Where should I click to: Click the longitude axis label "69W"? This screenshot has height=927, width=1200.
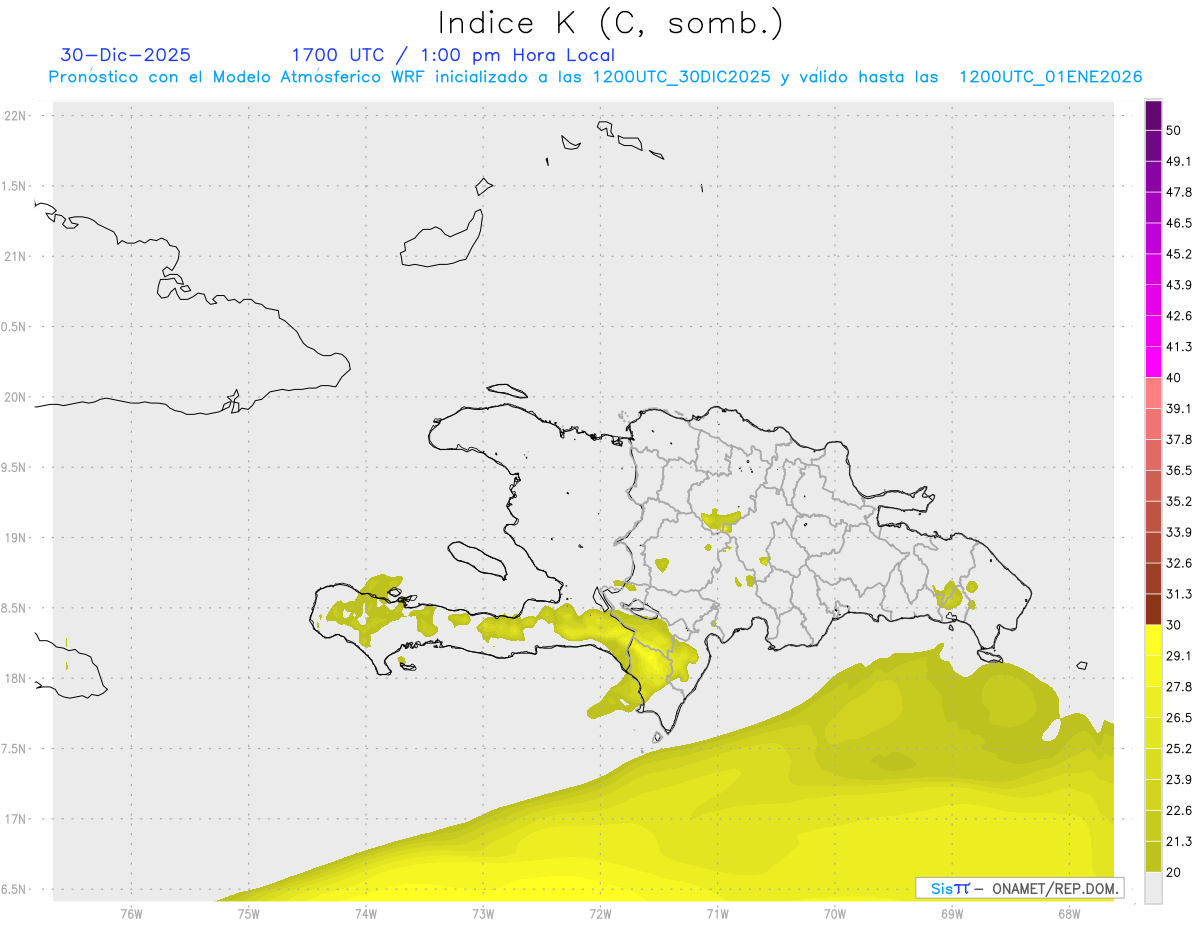click(x=951, y=913)
